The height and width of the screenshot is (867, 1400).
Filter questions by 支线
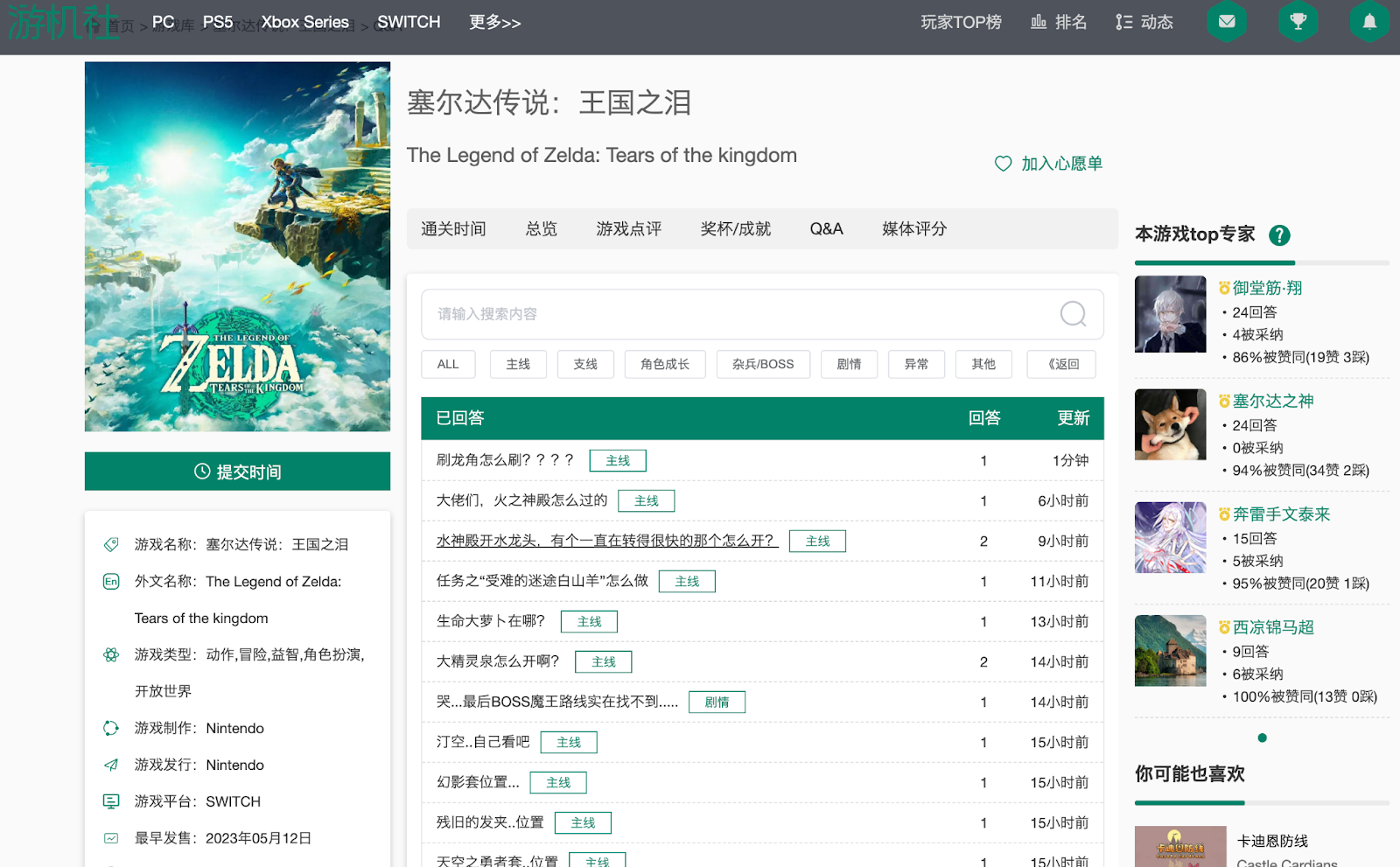pos(585,364)
